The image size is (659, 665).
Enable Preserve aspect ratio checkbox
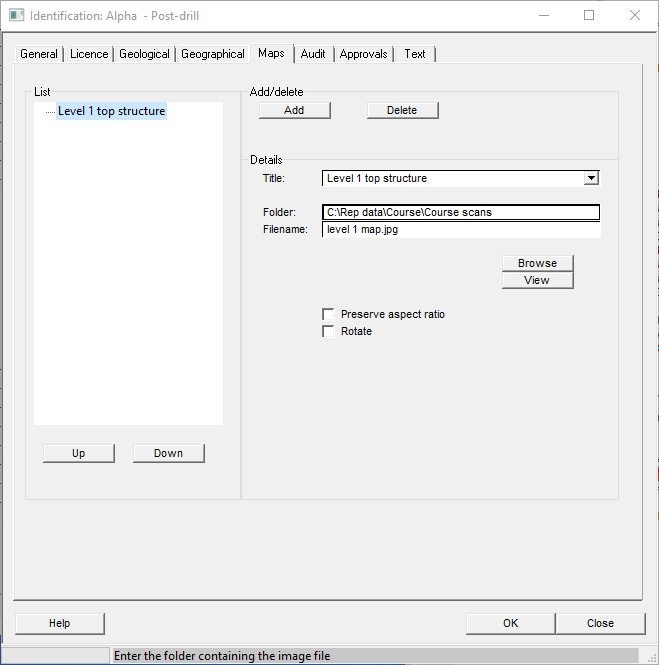329,314
